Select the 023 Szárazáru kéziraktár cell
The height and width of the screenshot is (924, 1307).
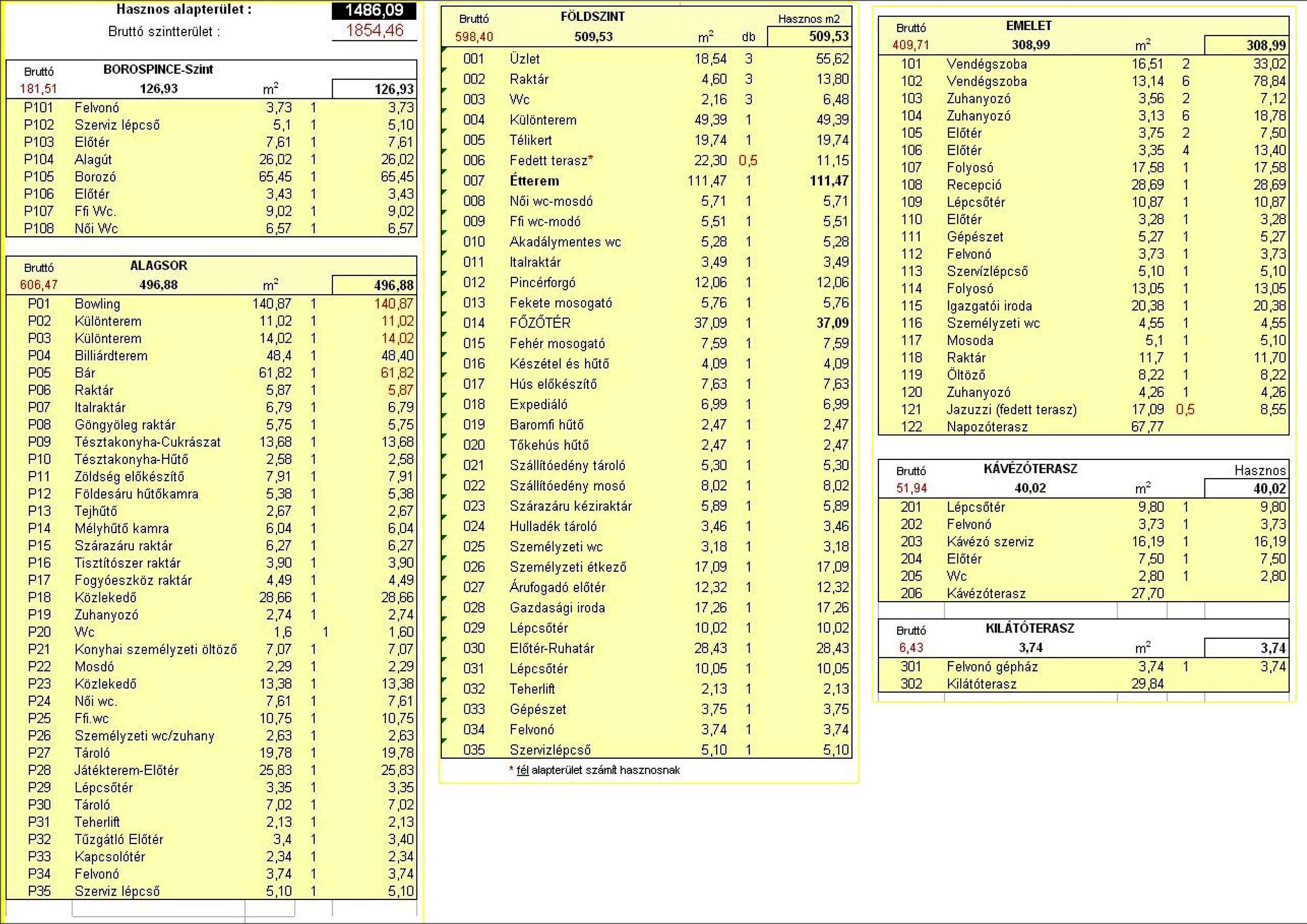tap(571, 506)
